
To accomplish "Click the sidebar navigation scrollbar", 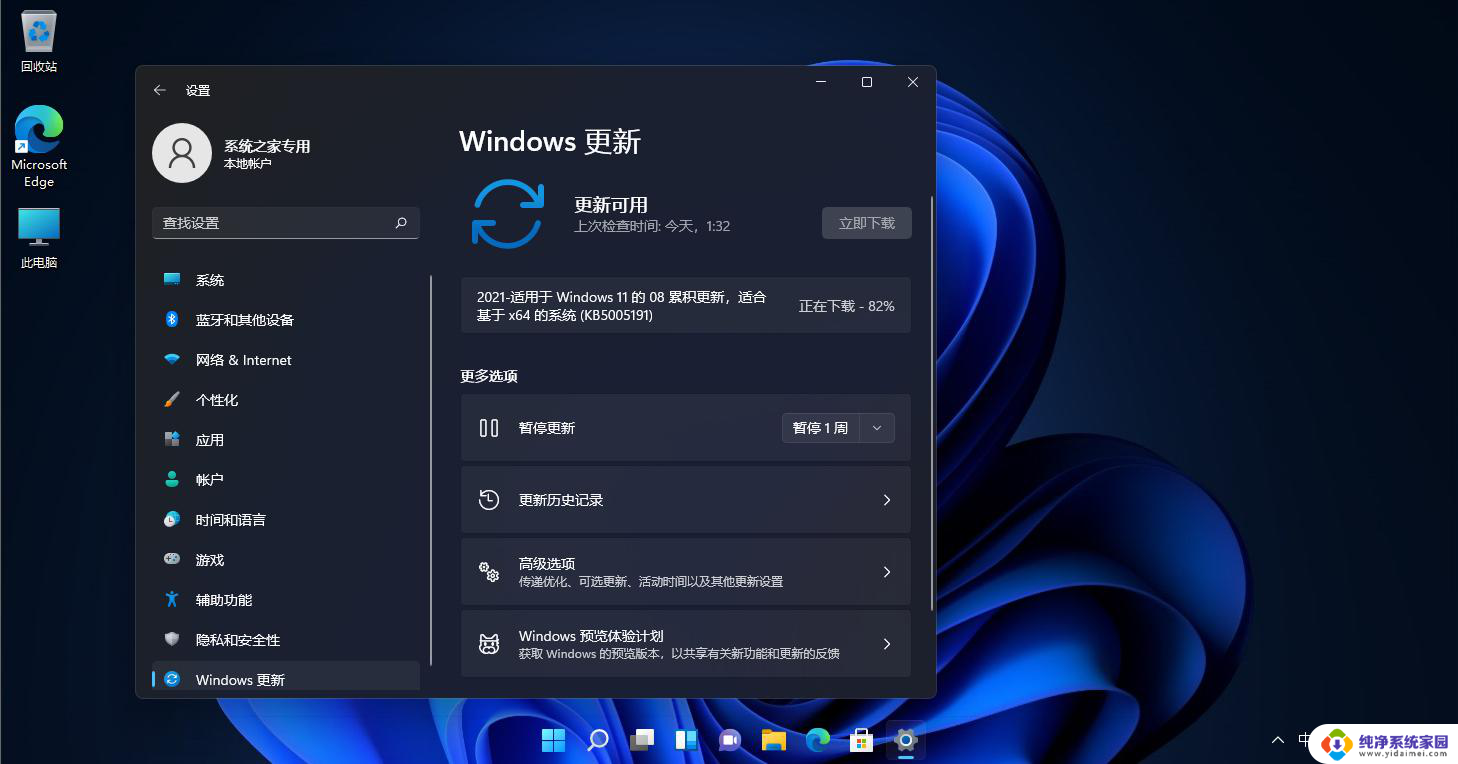I will click(x=430, y=470).
